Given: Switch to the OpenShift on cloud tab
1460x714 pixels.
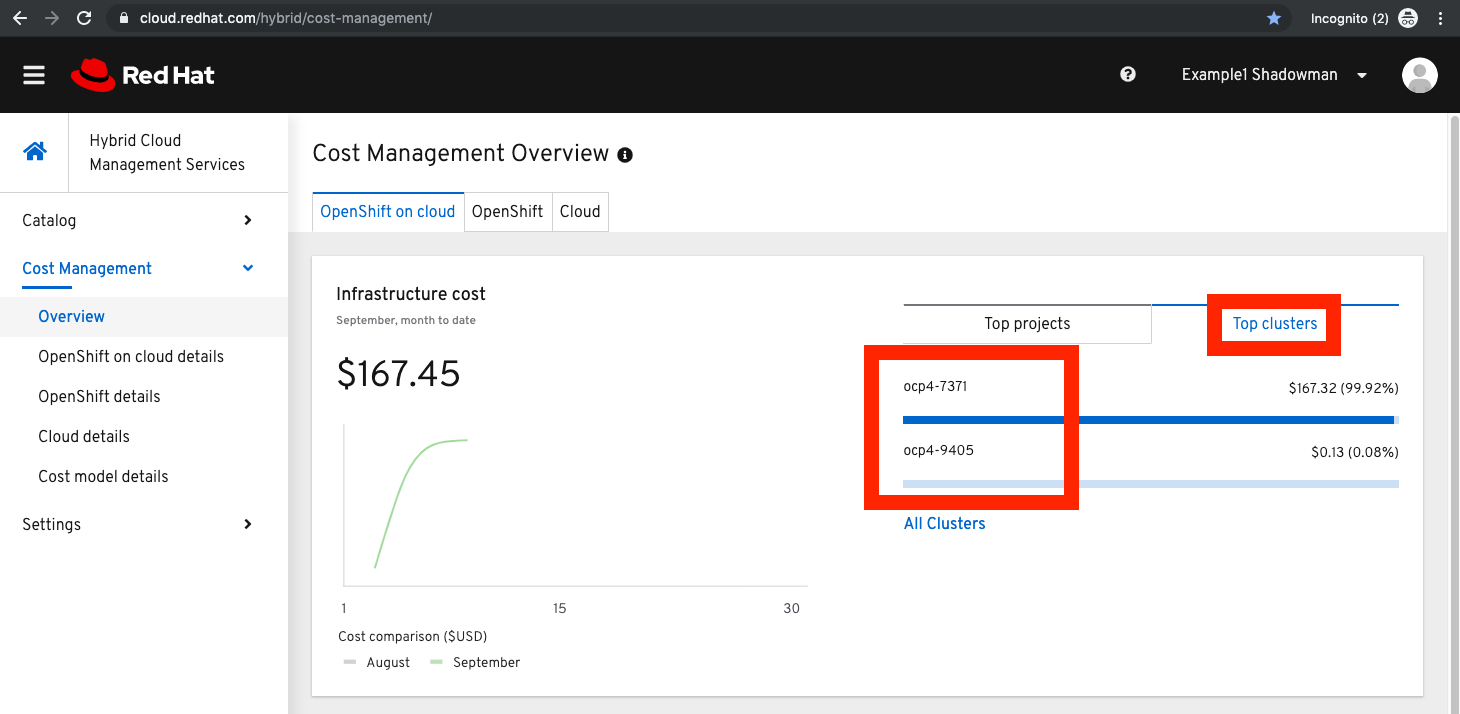Looking at the screenshot, I should point(388,212).
